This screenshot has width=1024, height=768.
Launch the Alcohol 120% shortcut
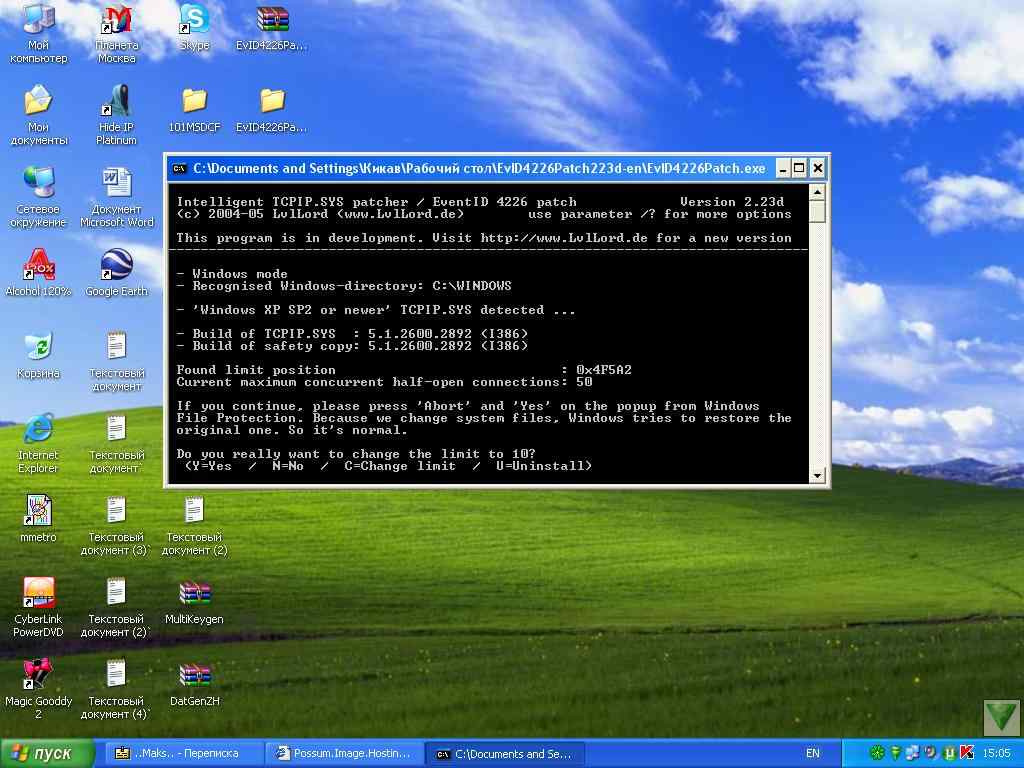coord(39,273)
